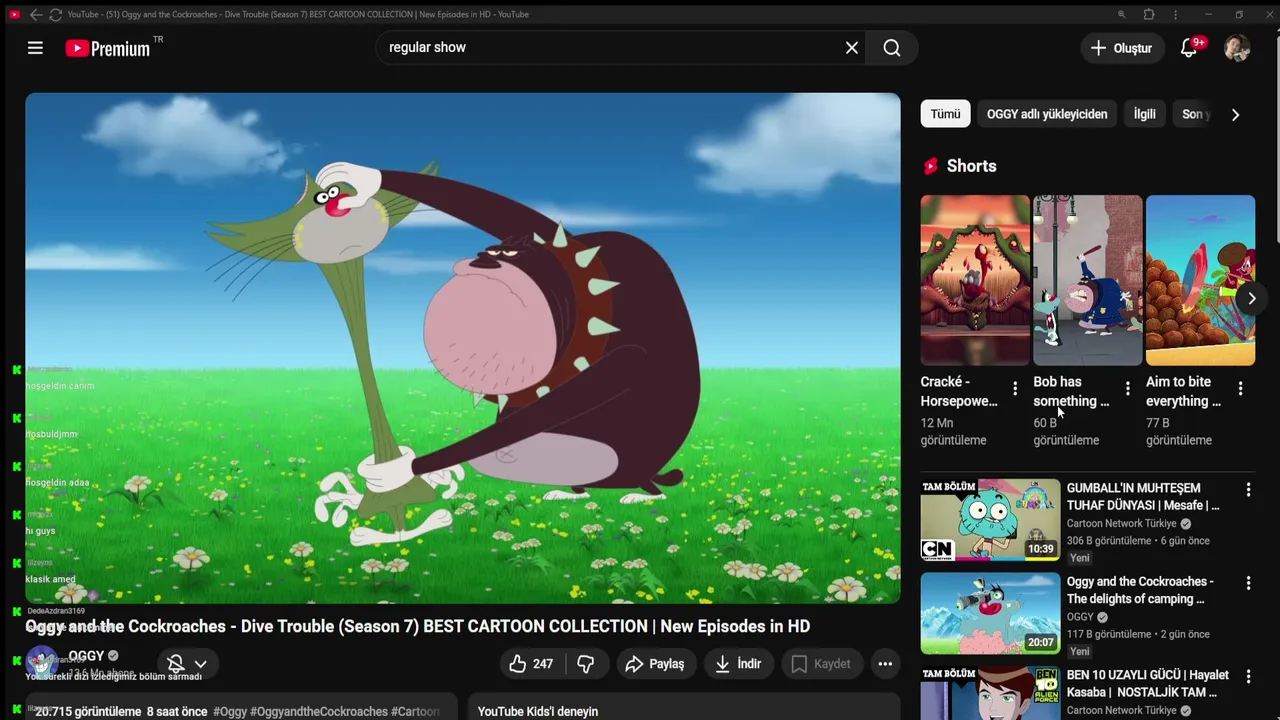This screenshot has width=1280, height=720.
Task: Select the İlgili filter chip
Action: coord(1144,114)
